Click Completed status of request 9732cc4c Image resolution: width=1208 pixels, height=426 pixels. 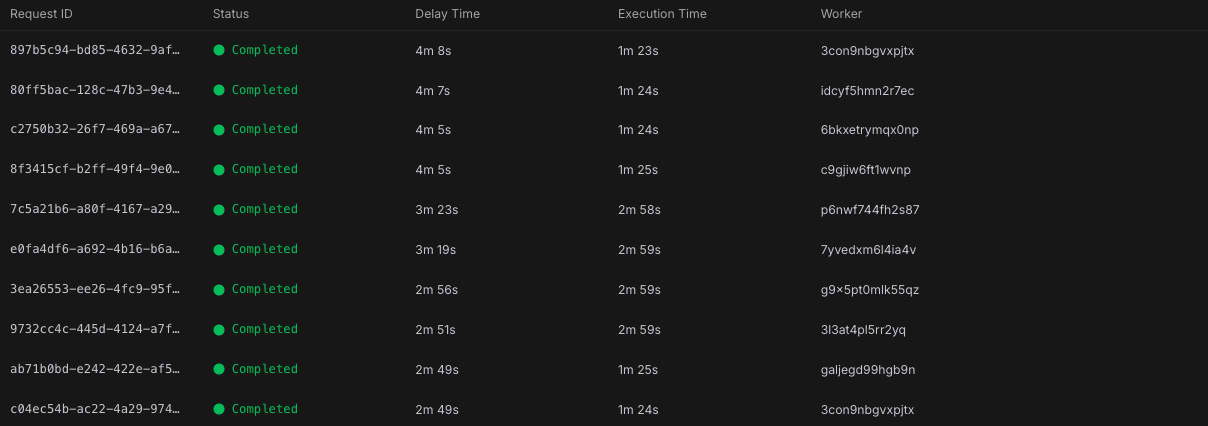coord(264,329)
